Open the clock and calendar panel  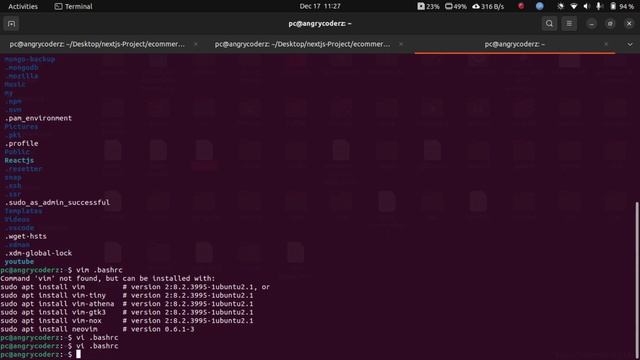click(320, 6)
